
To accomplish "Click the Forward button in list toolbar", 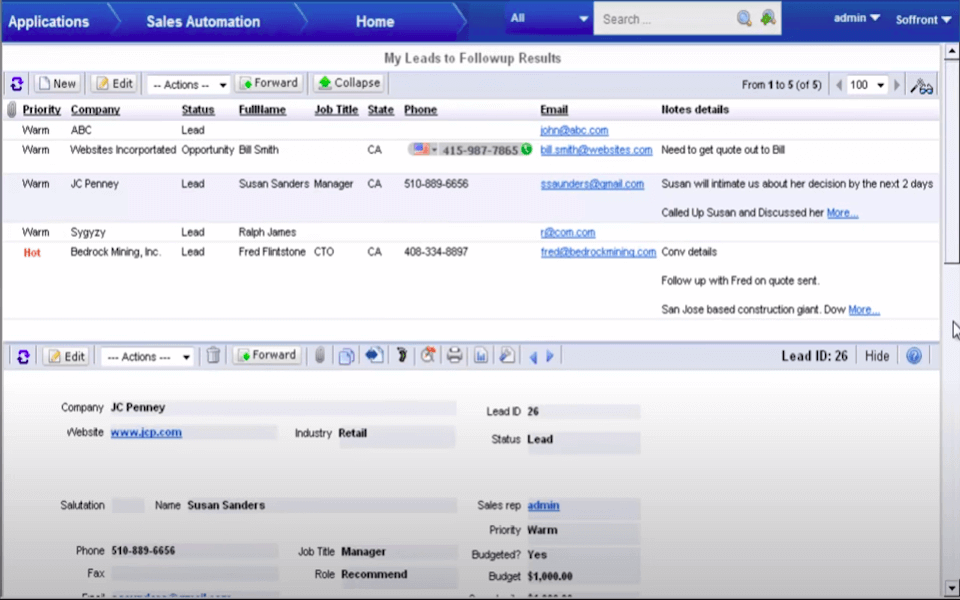I will click(x=269, y=83).
